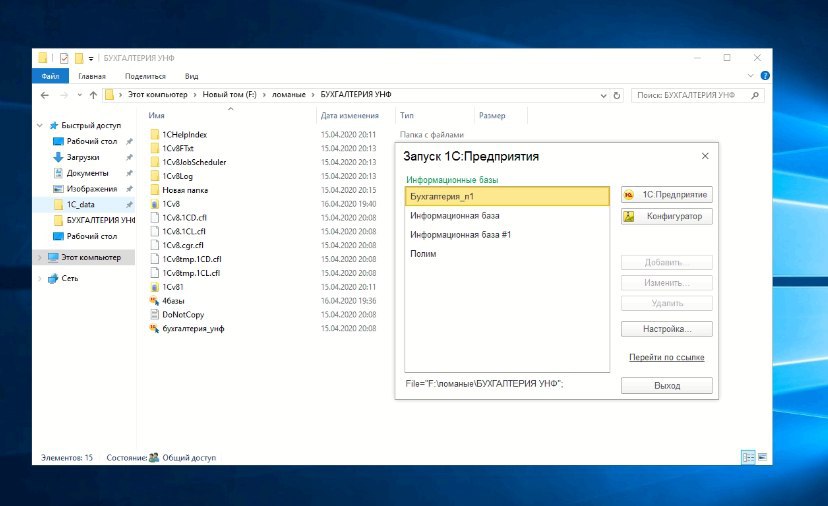Image resolution: width=828 pixels, height=506 pixels.
Task: Open Документы in quick access
Action: tap(87, 173)
